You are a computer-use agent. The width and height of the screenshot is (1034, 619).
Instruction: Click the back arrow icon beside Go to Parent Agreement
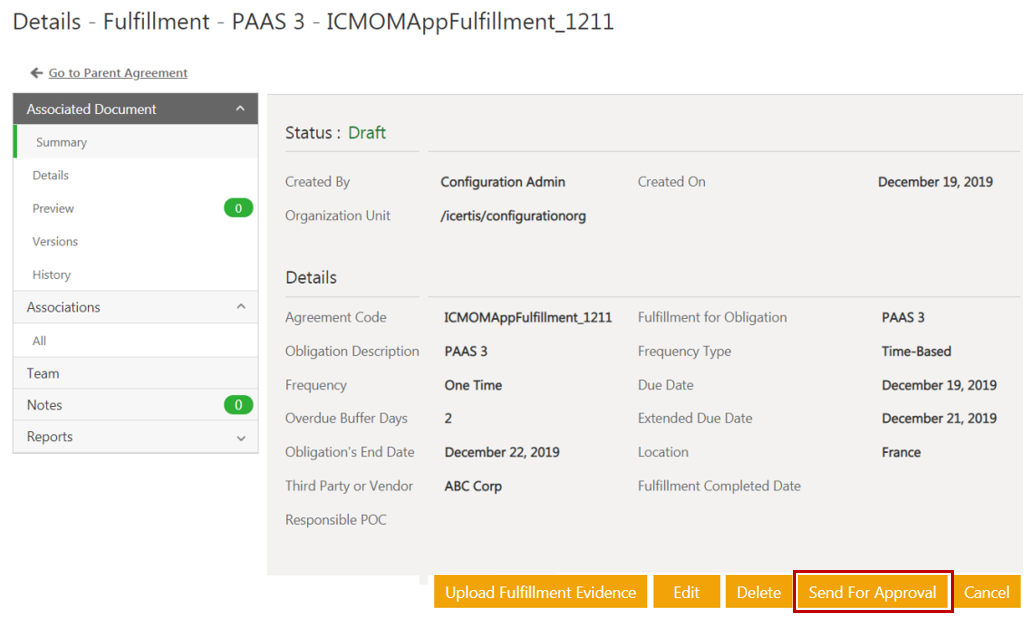[36, 73]
